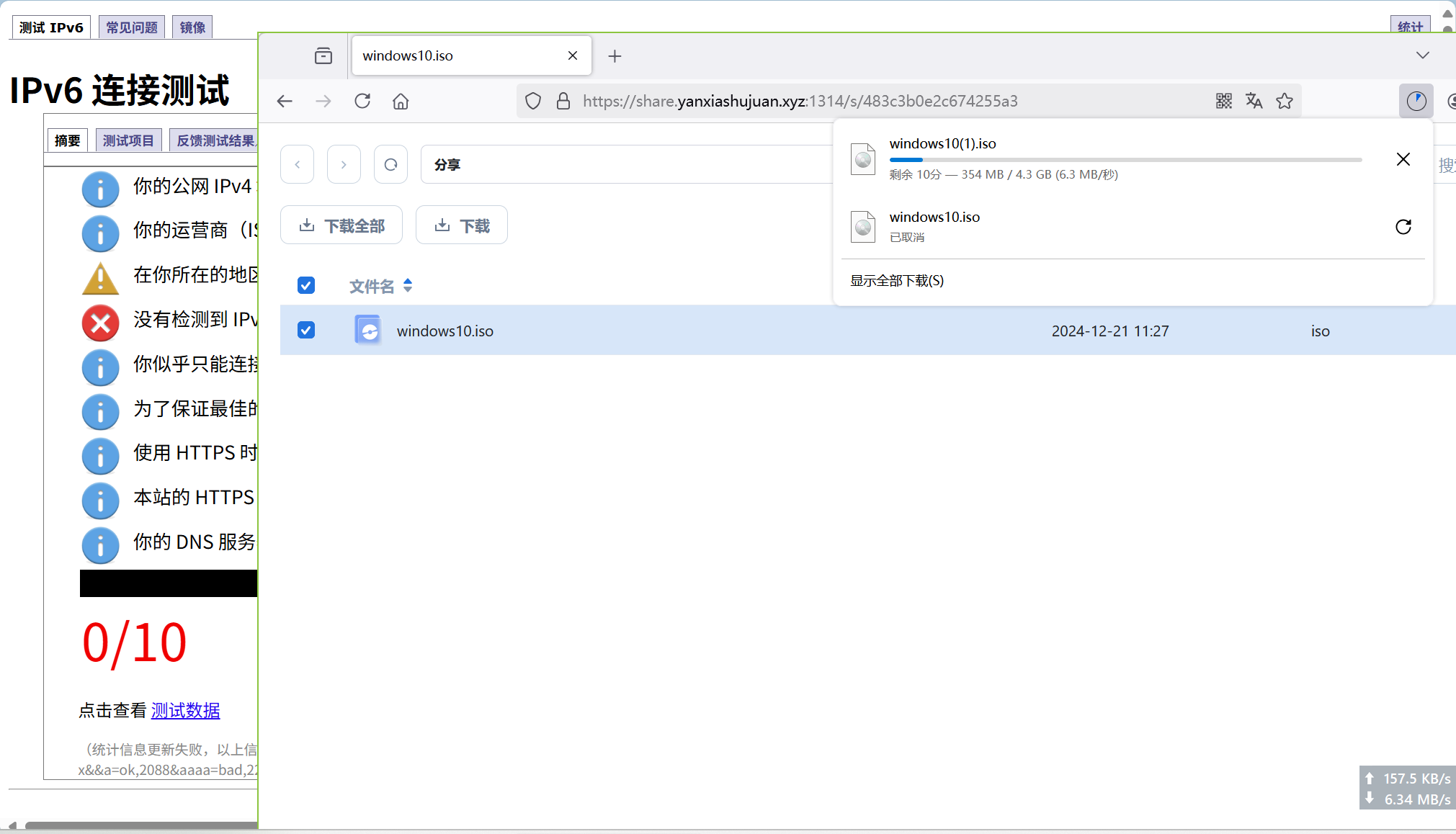
Task: Click the 测试数据 link
Action: point(185,711)
